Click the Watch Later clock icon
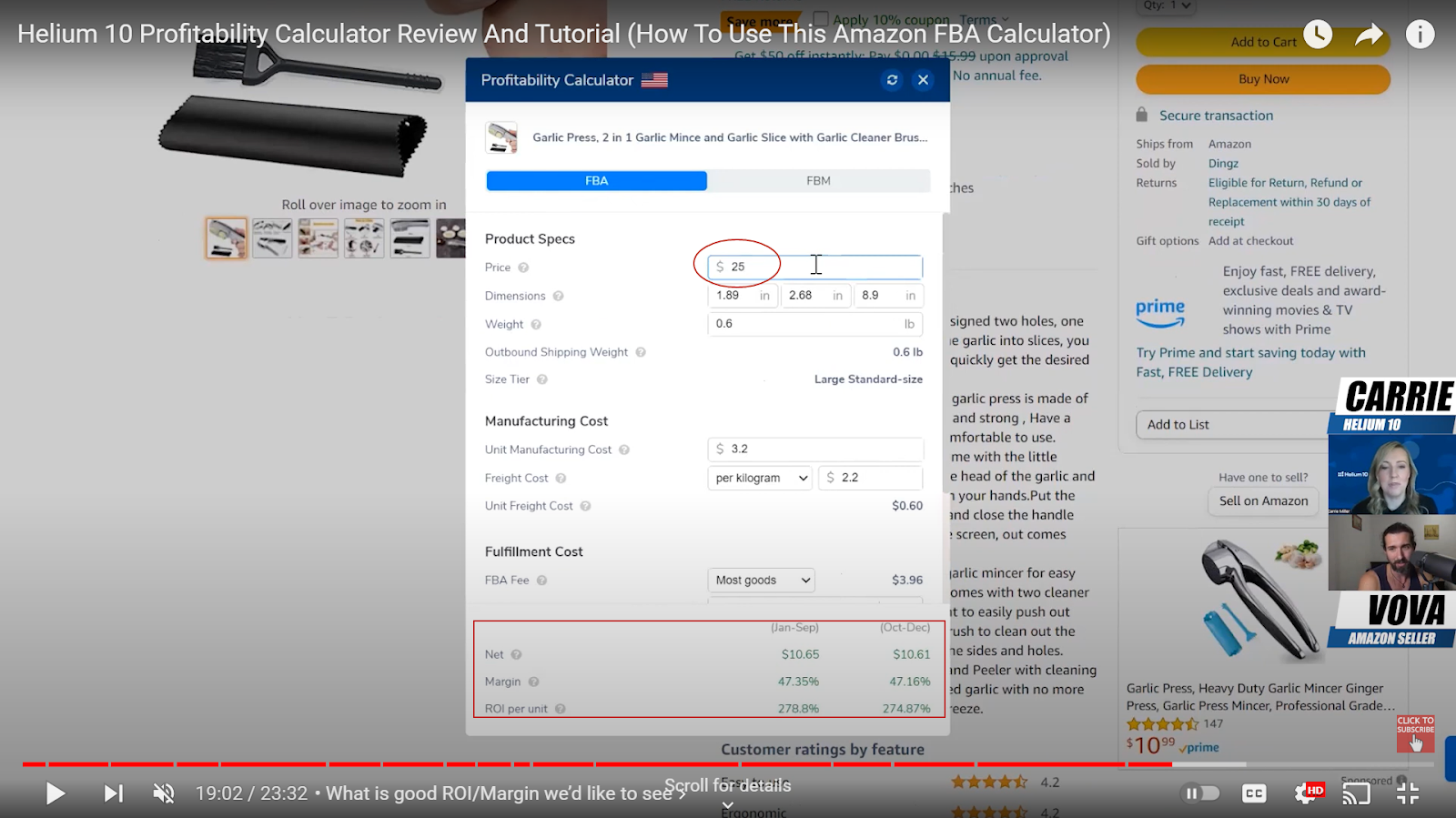The width and height of the screenshot is (1456, 818). 1318,35
